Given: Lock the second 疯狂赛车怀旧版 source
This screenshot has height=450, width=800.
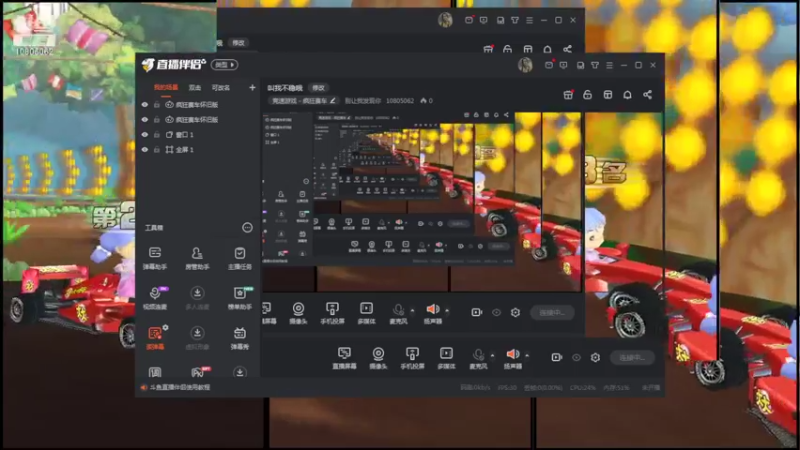Looking at the screenshot, I should point(157,119).
